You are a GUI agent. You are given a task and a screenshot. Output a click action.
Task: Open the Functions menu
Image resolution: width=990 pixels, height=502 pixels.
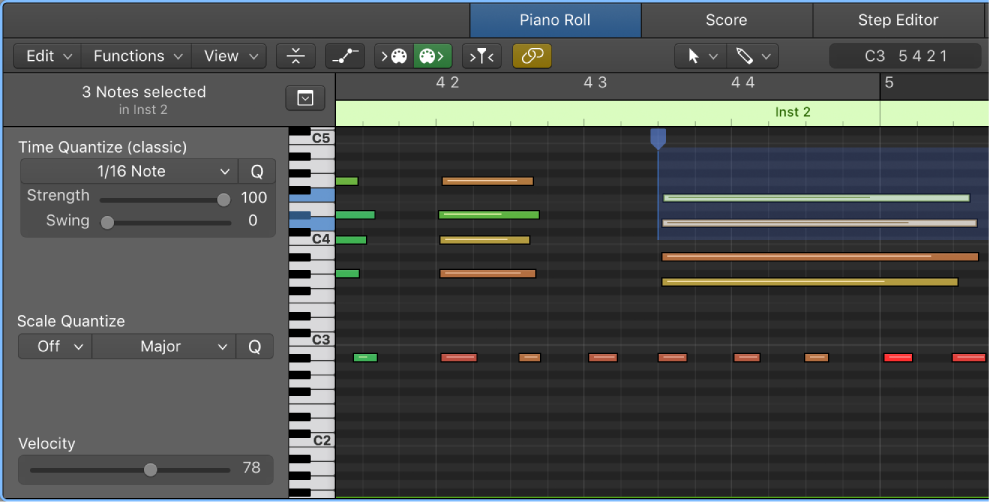pyautogui.click(x=137, y=56)
